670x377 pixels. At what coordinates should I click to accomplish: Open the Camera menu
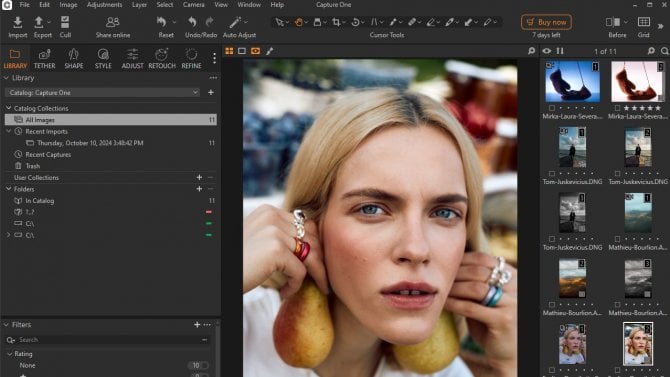tap(194, 5)
